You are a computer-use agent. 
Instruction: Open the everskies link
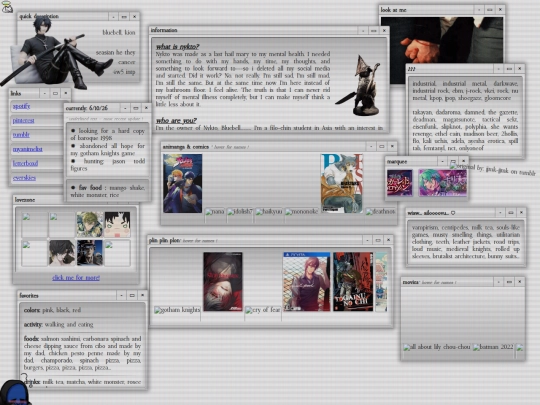click(x=24, y=178)
